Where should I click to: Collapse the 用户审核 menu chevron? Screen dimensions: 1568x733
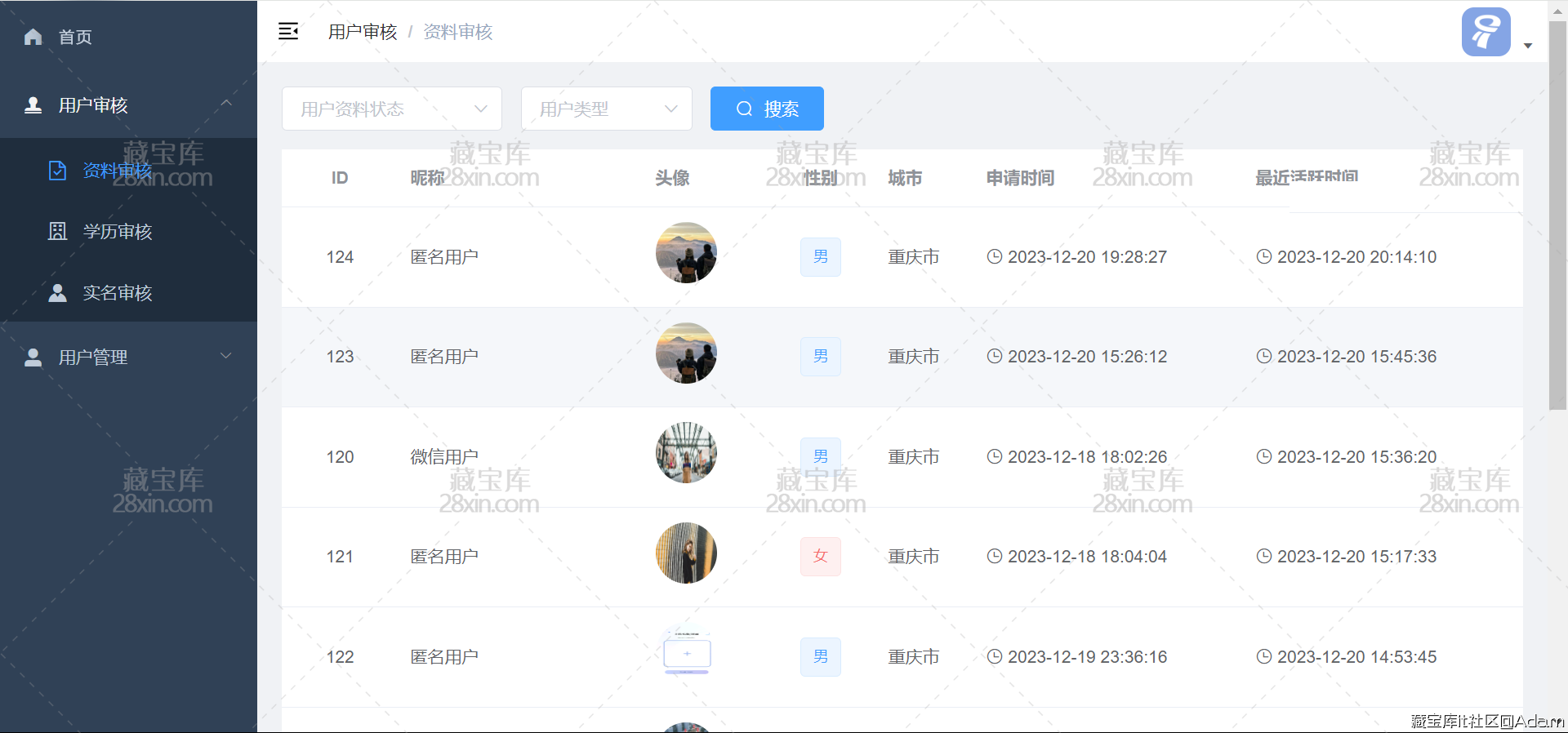pos(226,104)
